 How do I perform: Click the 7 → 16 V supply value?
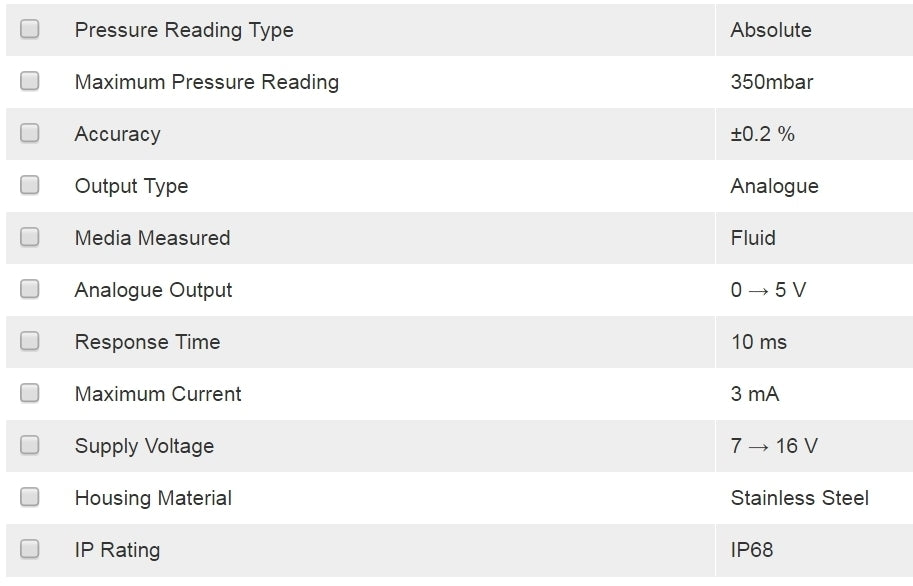[774, 446]
